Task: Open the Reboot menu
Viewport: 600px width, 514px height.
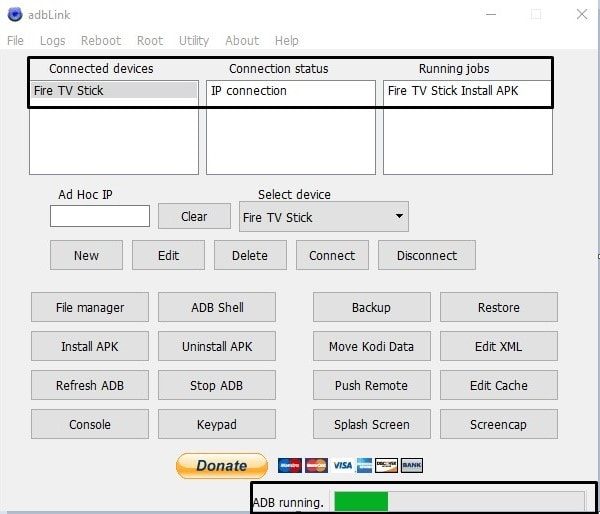Action: coord(101,41)
